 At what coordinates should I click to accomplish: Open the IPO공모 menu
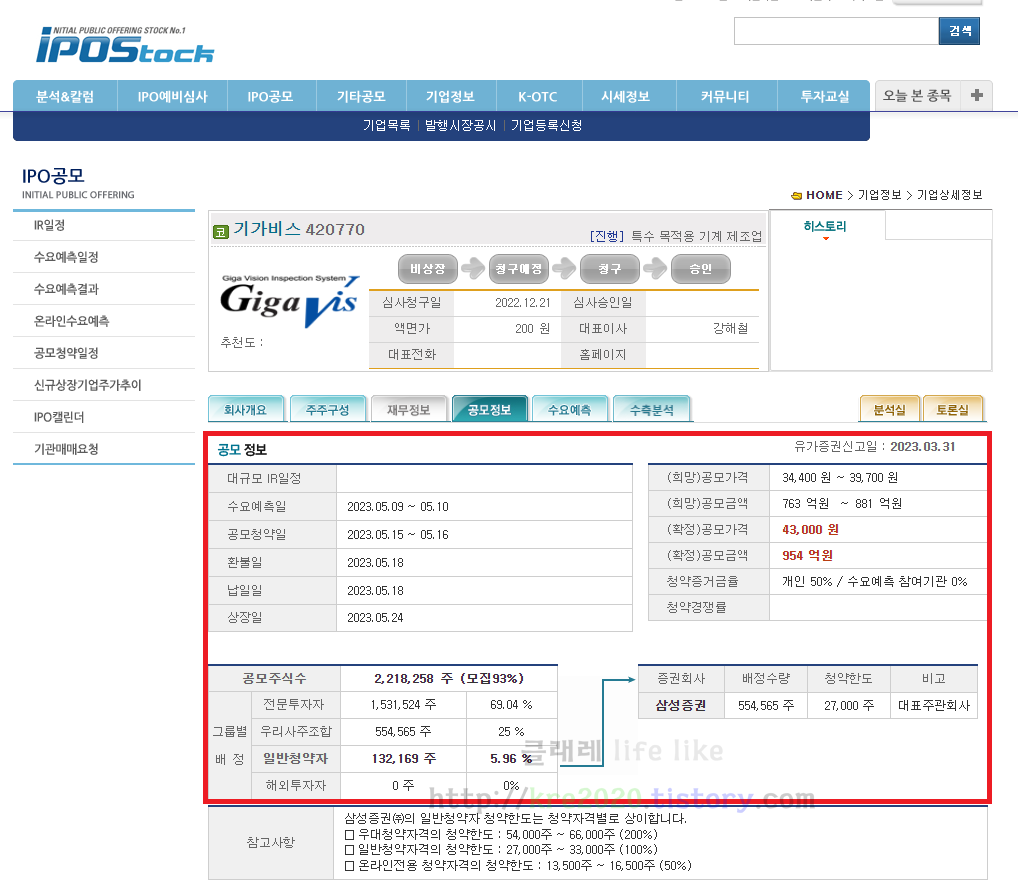[271, 96]
